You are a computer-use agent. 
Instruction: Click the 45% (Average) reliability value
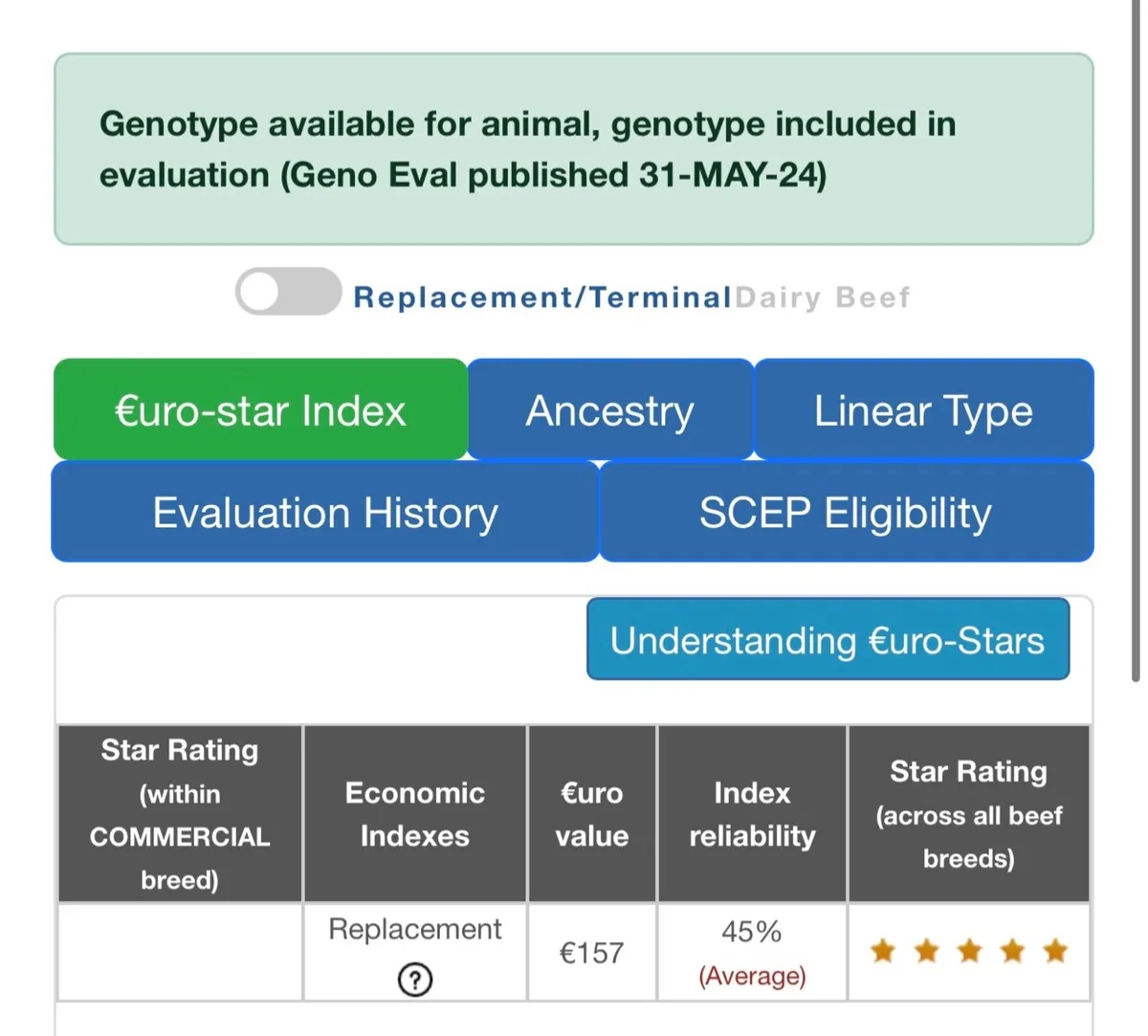[752, 953]
